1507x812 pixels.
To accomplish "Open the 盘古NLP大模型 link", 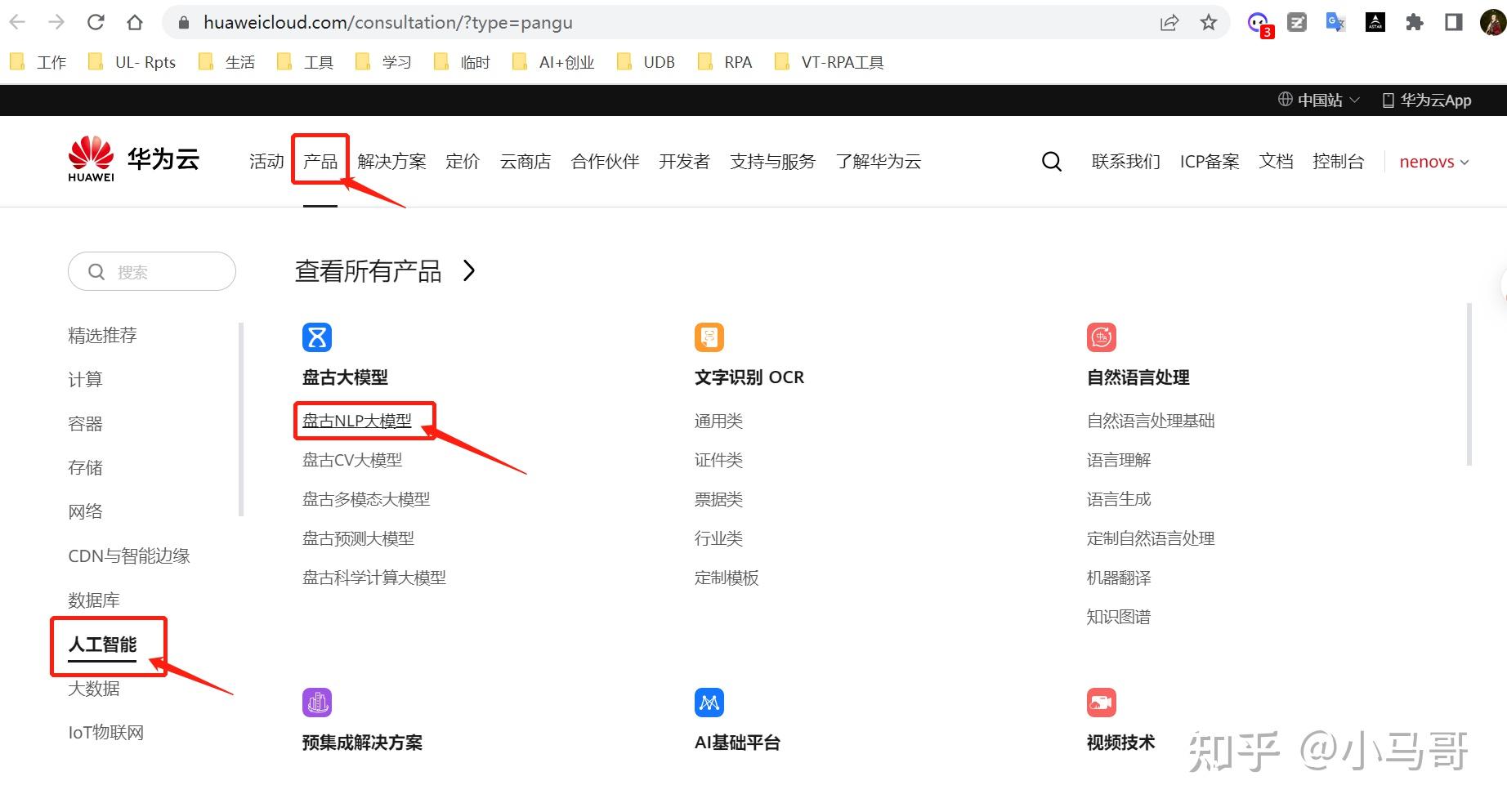I will (358, 420).
